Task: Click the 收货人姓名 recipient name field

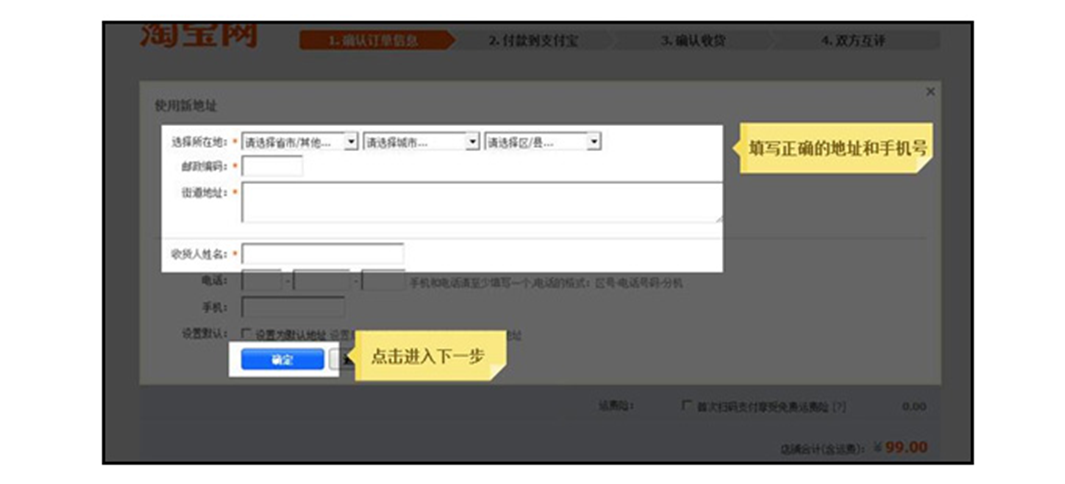Action: (x=323, y=254)
